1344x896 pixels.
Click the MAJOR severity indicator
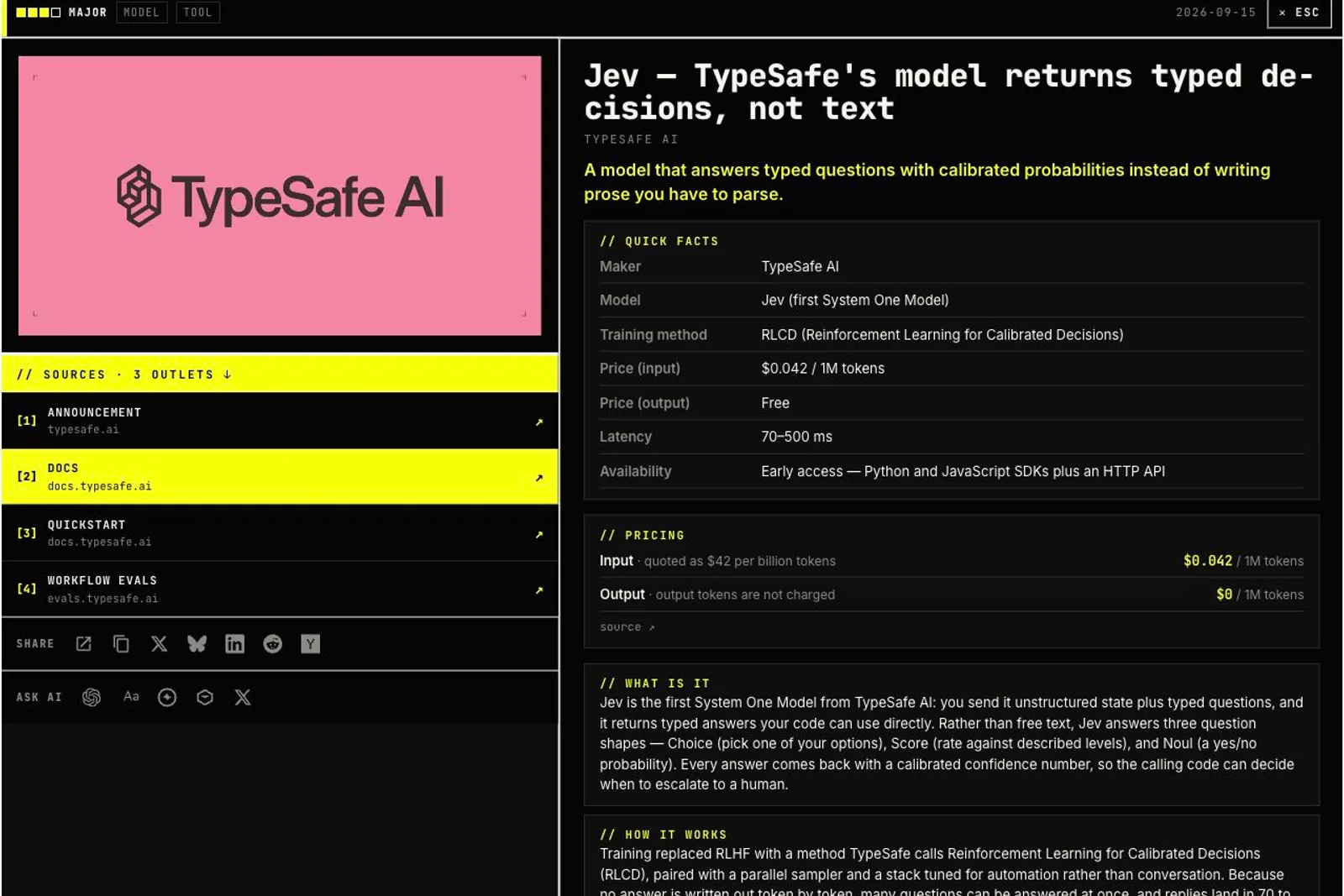(x=61, y=12)
